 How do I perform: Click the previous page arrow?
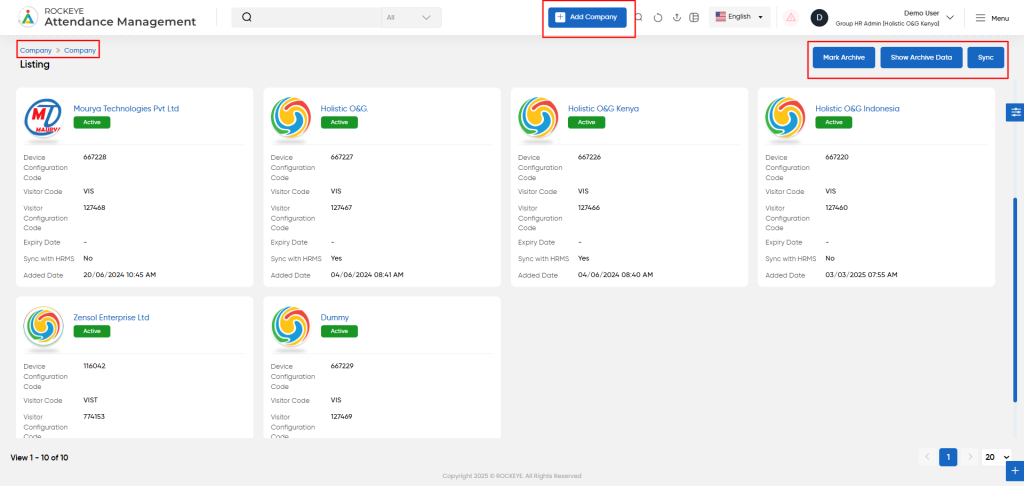tap(927, 457)
